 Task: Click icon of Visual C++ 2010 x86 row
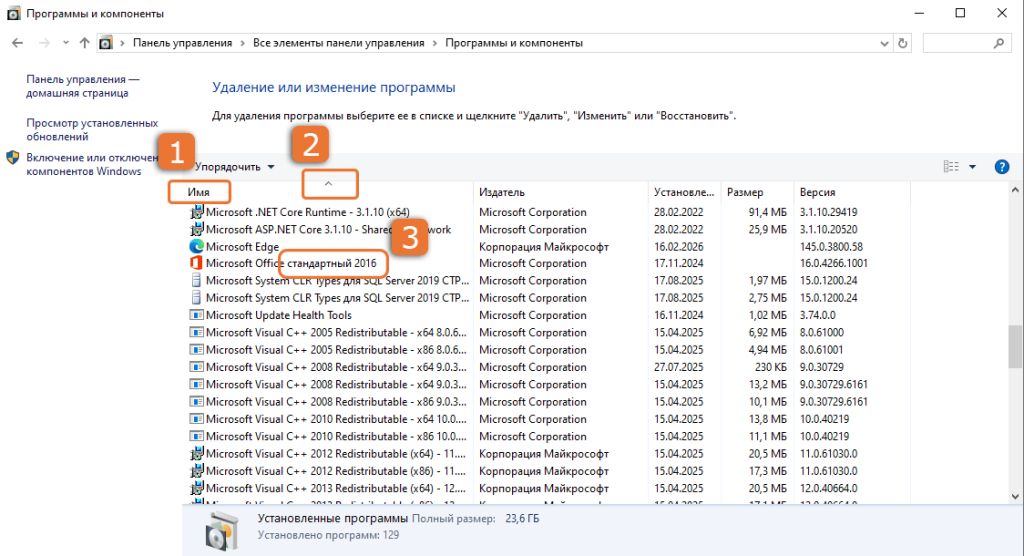pos(196,436)
